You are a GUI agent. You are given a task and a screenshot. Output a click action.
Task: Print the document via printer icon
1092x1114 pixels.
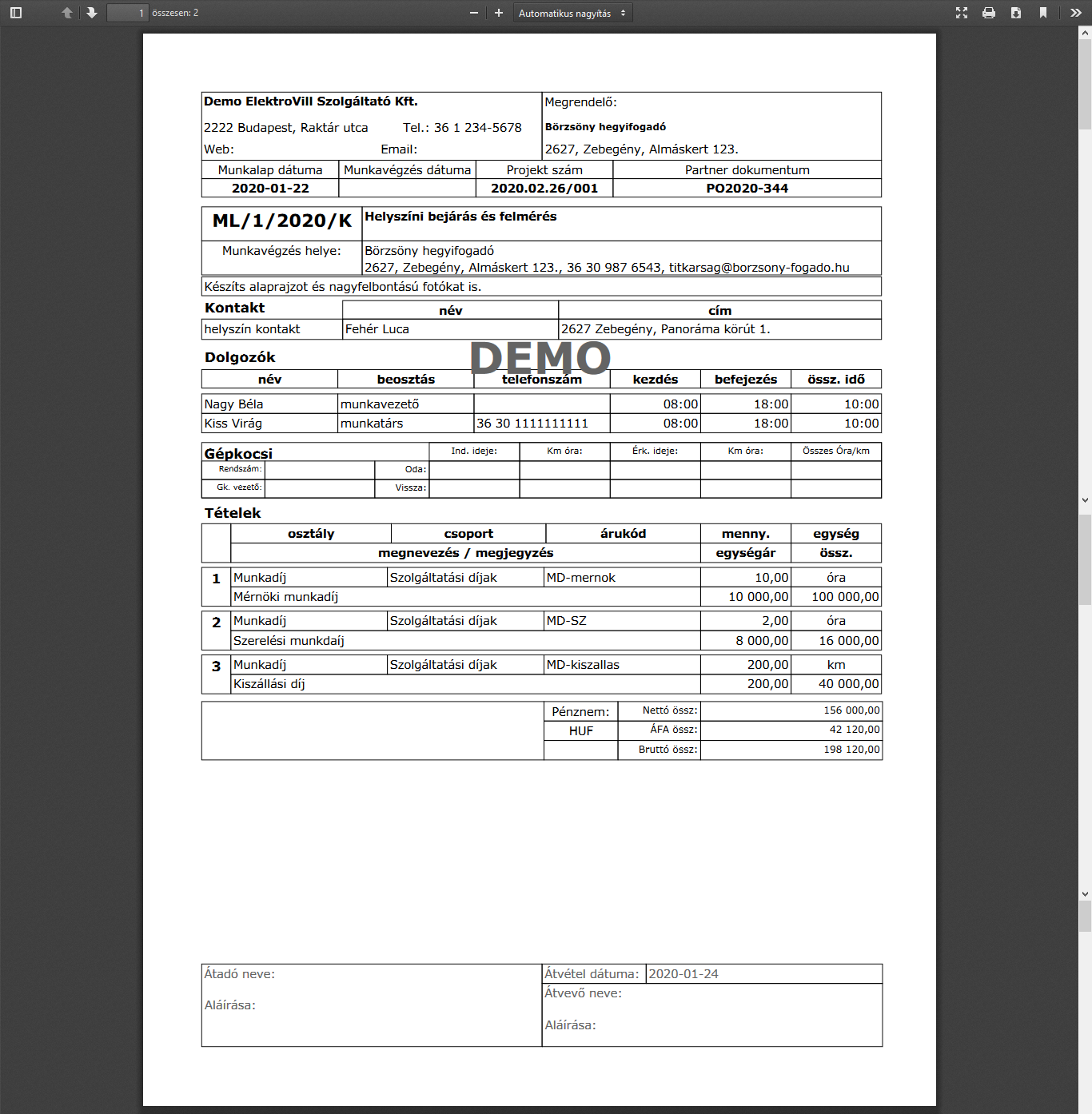pyautogui.click(x=989, y=13)
